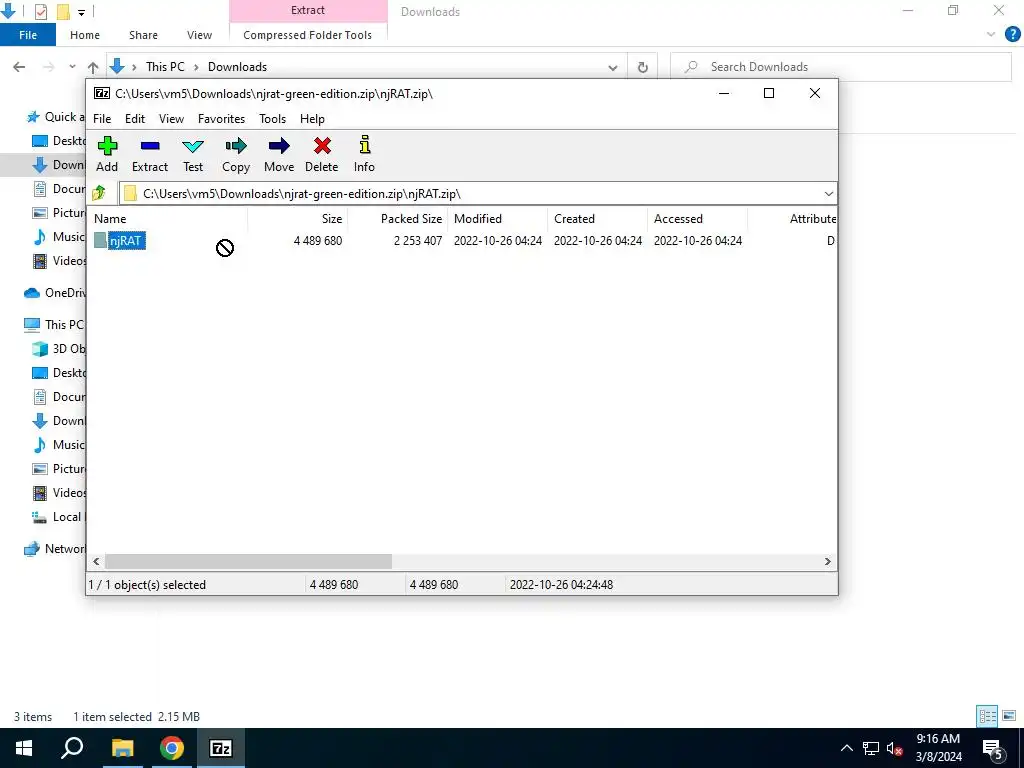Screen dimensions: 1024x768
Task: Select This PC in the navigation pane
Action: tap(55, 325)
